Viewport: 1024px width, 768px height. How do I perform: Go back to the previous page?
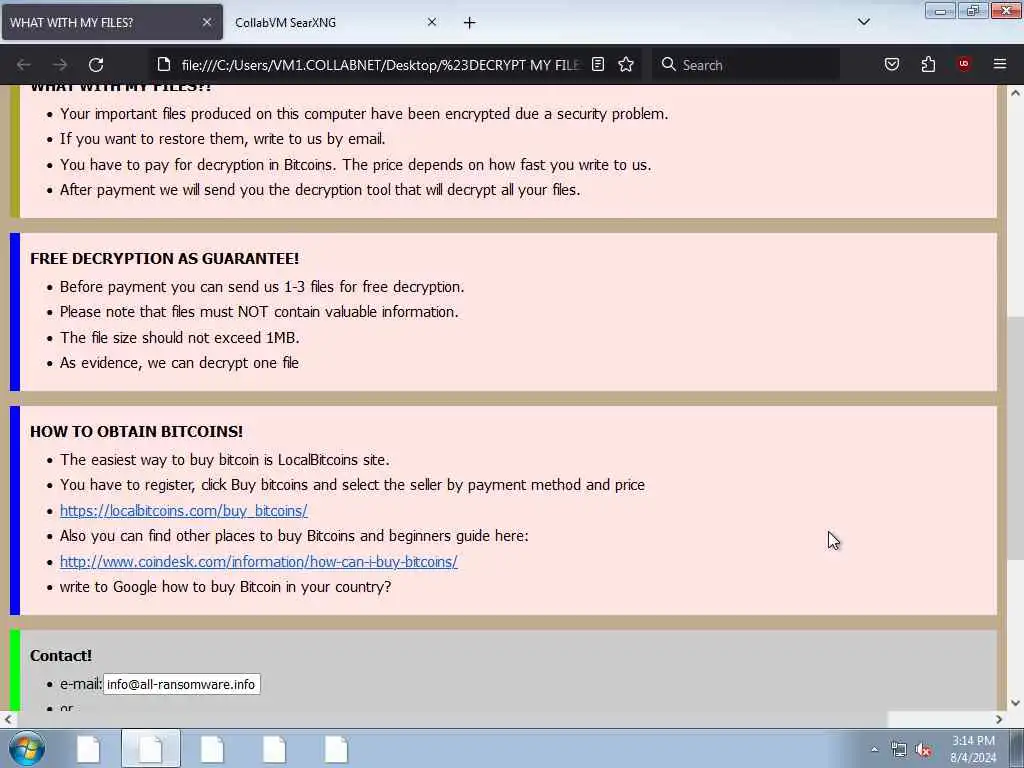[24, 65]
